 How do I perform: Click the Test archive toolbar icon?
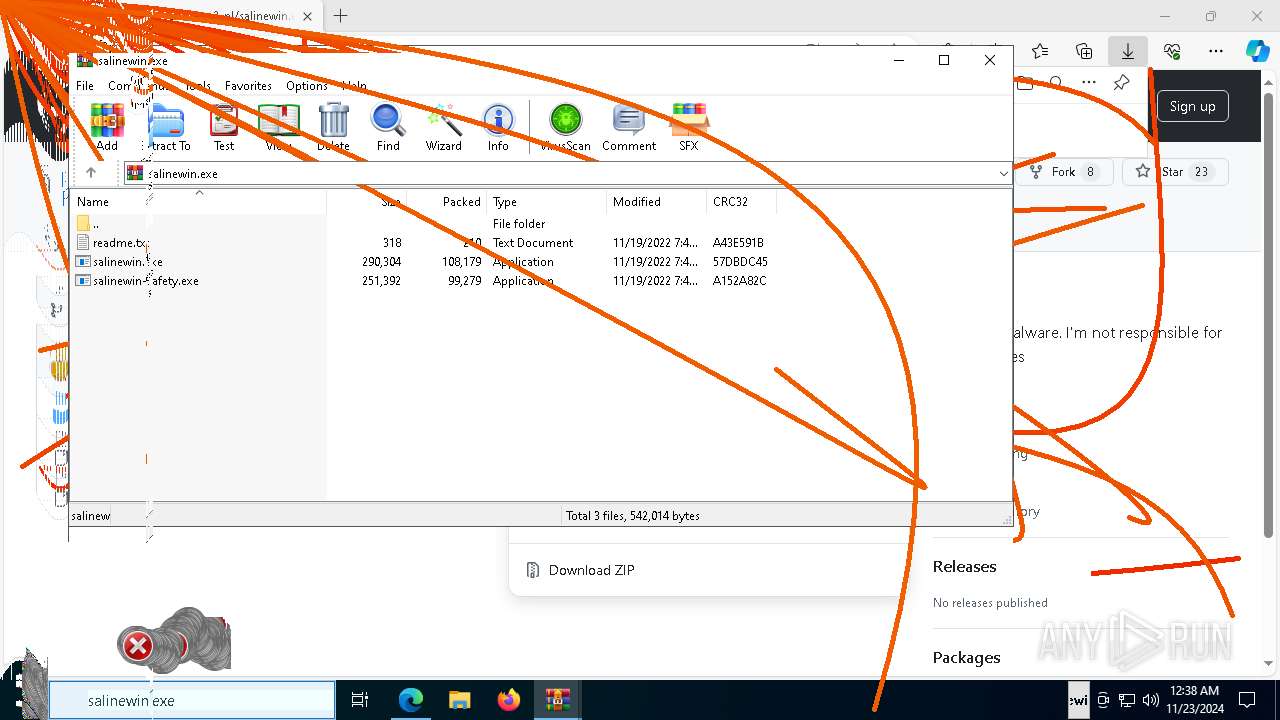(x=224, y=127)
